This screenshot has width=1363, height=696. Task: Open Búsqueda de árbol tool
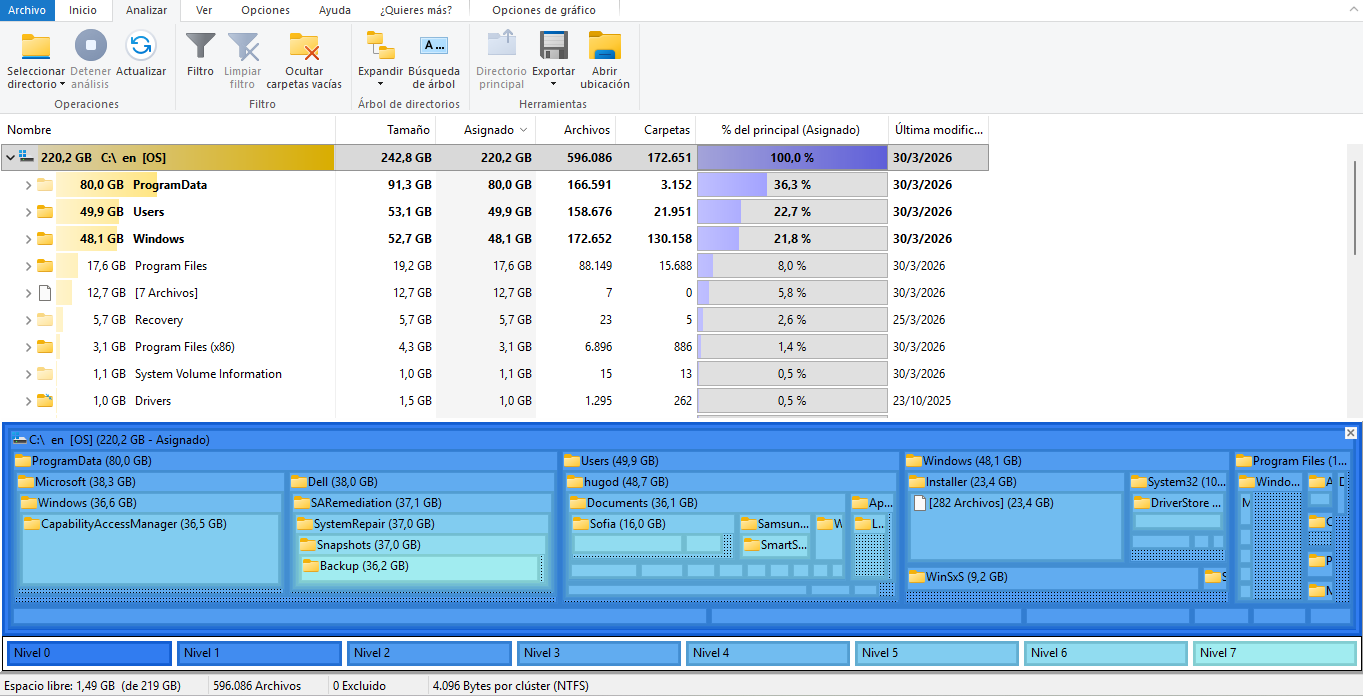(434, 46)
